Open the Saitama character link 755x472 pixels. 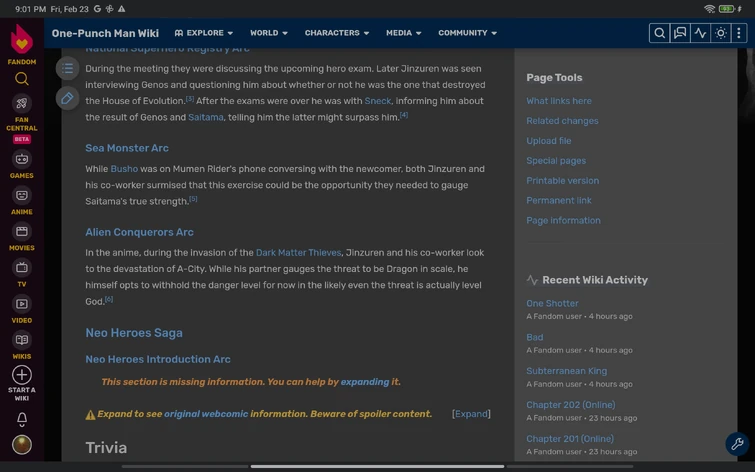(206, 117)
